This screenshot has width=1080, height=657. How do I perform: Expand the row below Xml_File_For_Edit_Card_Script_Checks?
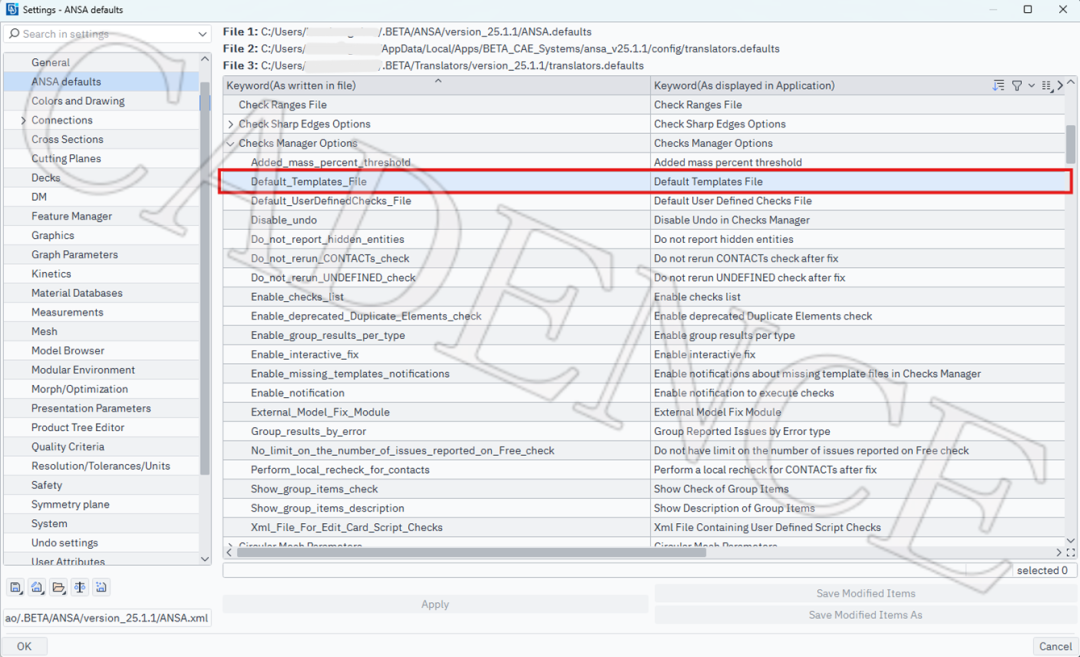click(231, 545)
